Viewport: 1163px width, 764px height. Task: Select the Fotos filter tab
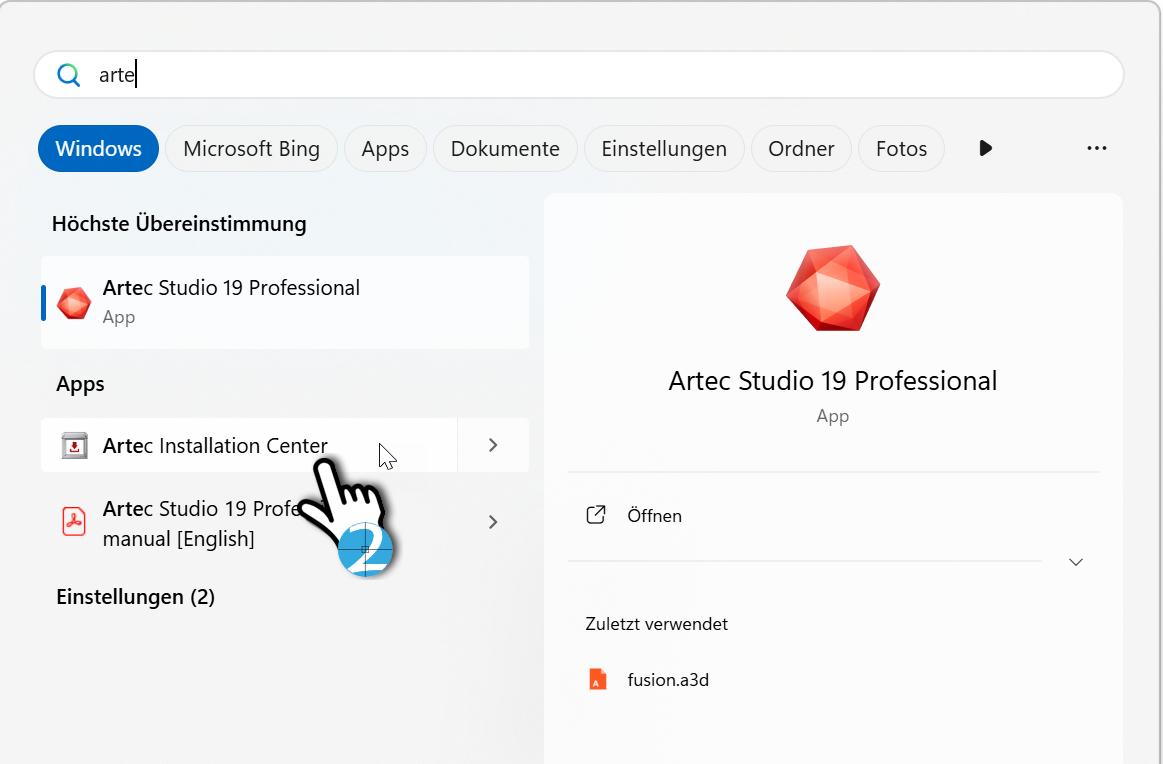tap(901, 148)
